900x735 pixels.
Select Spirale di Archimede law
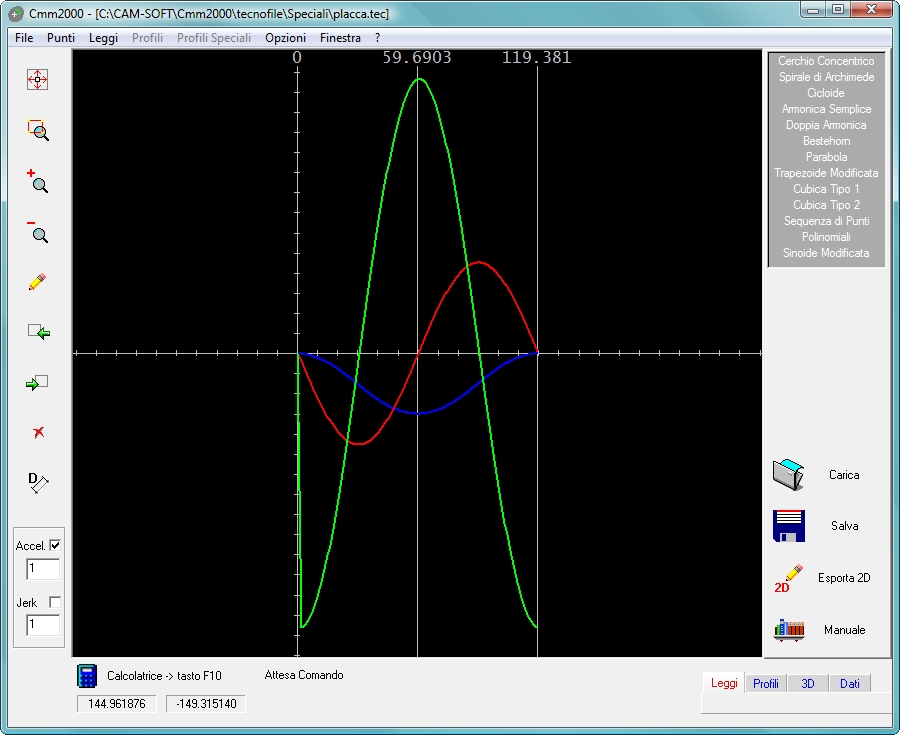tap(826, 77)
